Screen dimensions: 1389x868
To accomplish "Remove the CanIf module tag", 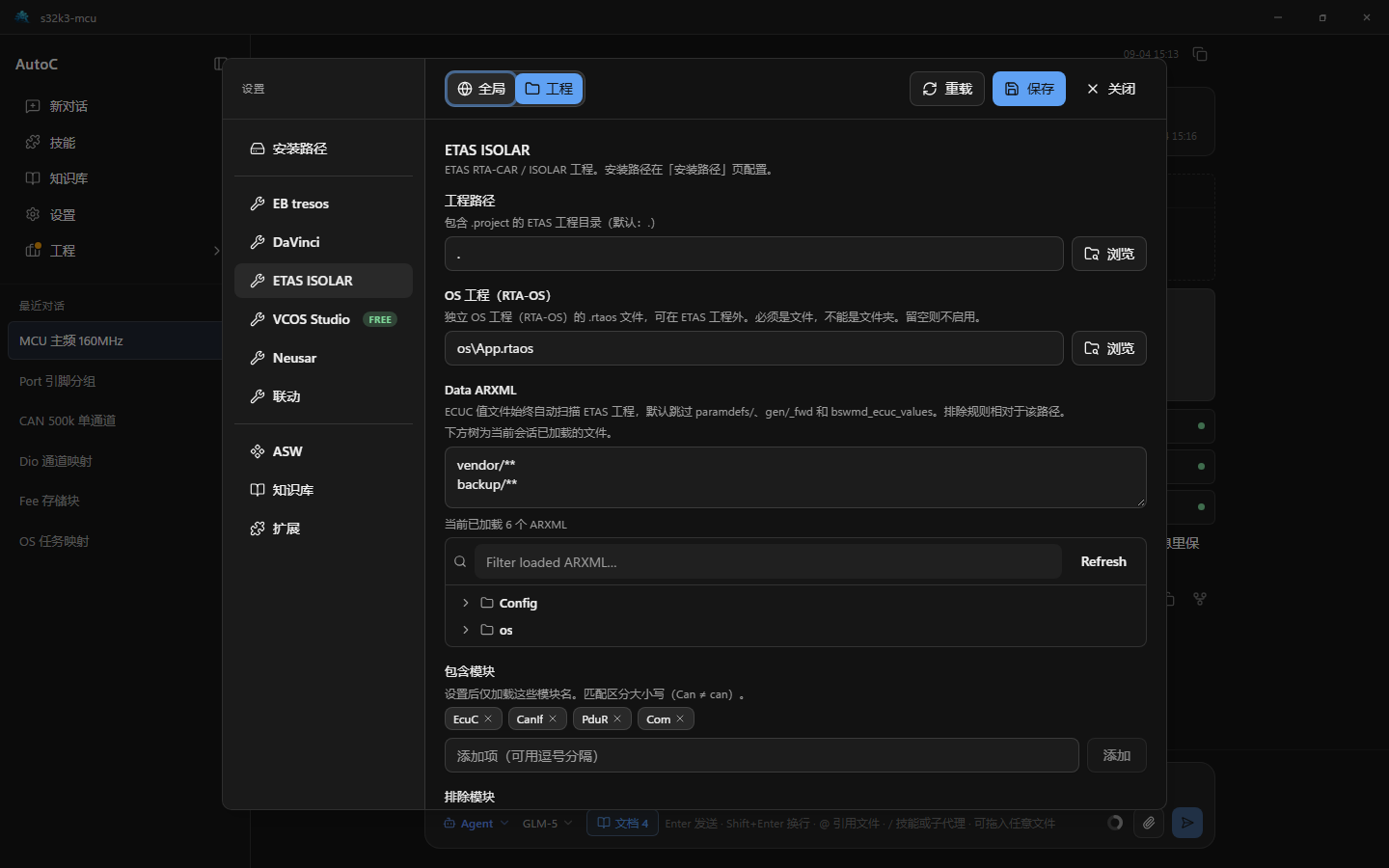I will pyautogui.click(x=553, y=719).
